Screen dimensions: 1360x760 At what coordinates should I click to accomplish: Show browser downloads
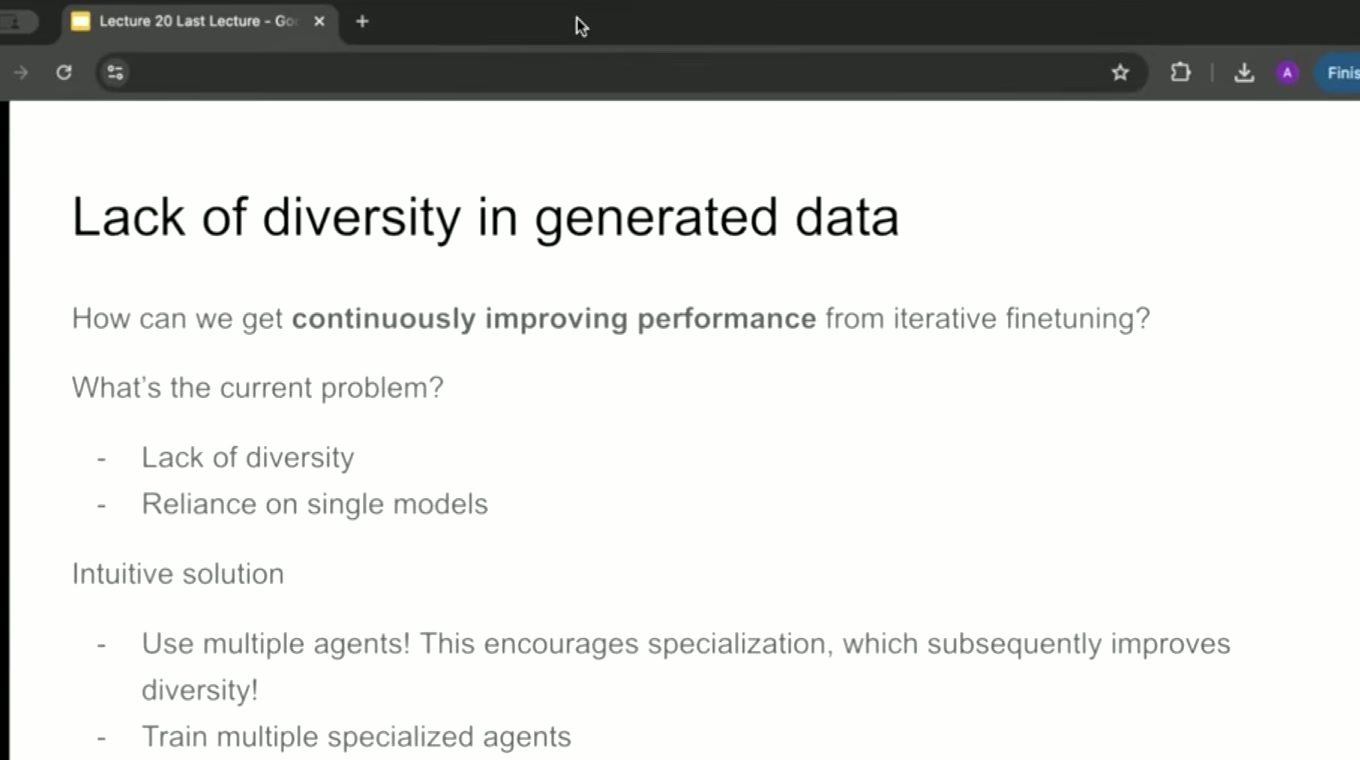point(1244,72)
